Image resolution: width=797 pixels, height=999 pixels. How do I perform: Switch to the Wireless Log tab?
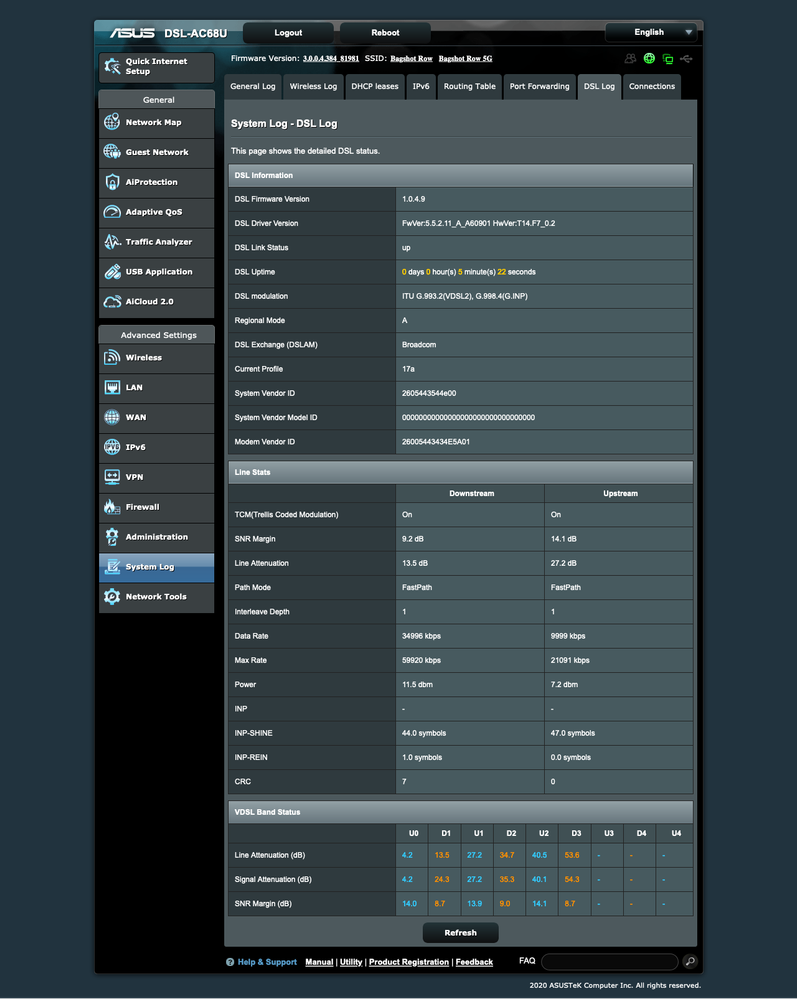(x=313, y=87)
